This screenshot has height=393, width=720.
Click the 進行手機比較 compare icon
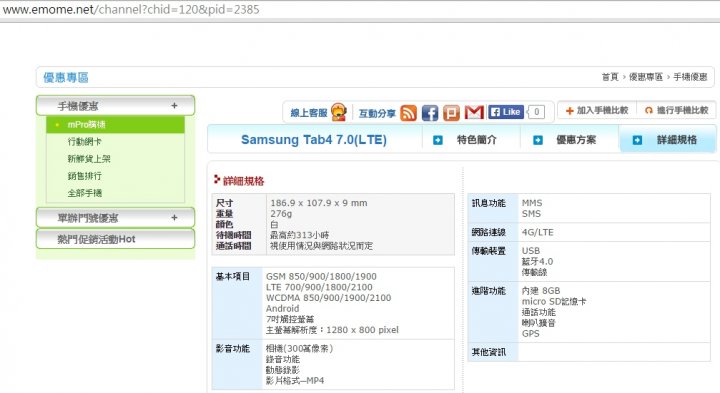tap(648, 111)
